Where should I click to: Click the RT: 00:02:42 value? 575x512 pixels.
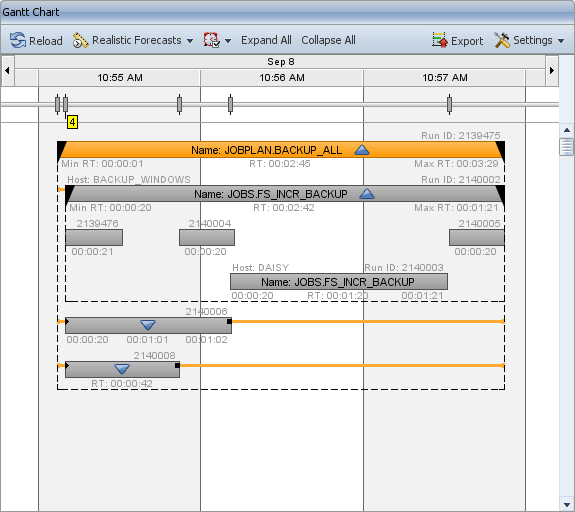pos(284,208)
